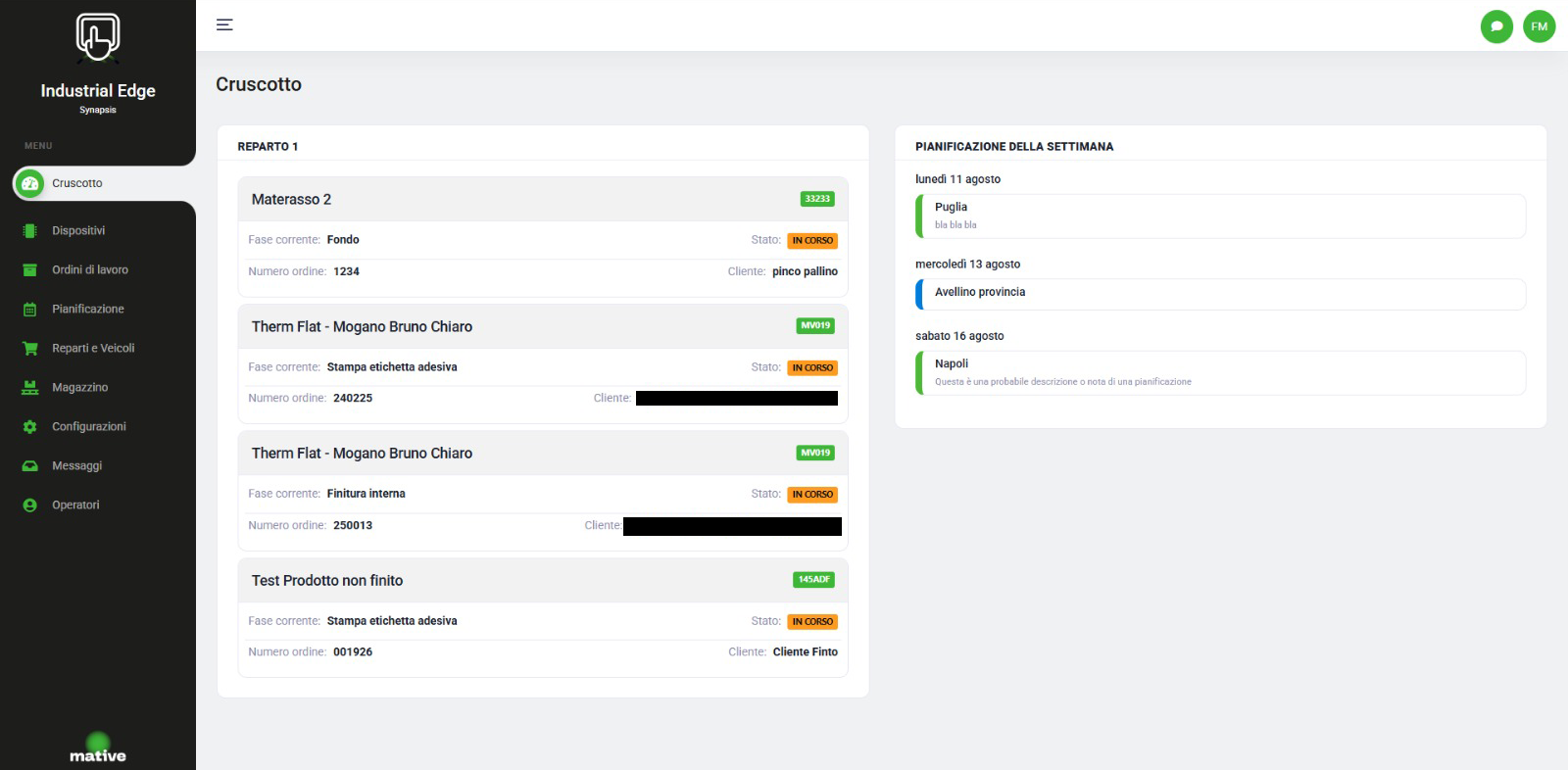This screenshot has height=770, width=1568.
Task: Click the Reparti e Veicoli cart icon
Action: pyautogui.click(x=30, y=349)
